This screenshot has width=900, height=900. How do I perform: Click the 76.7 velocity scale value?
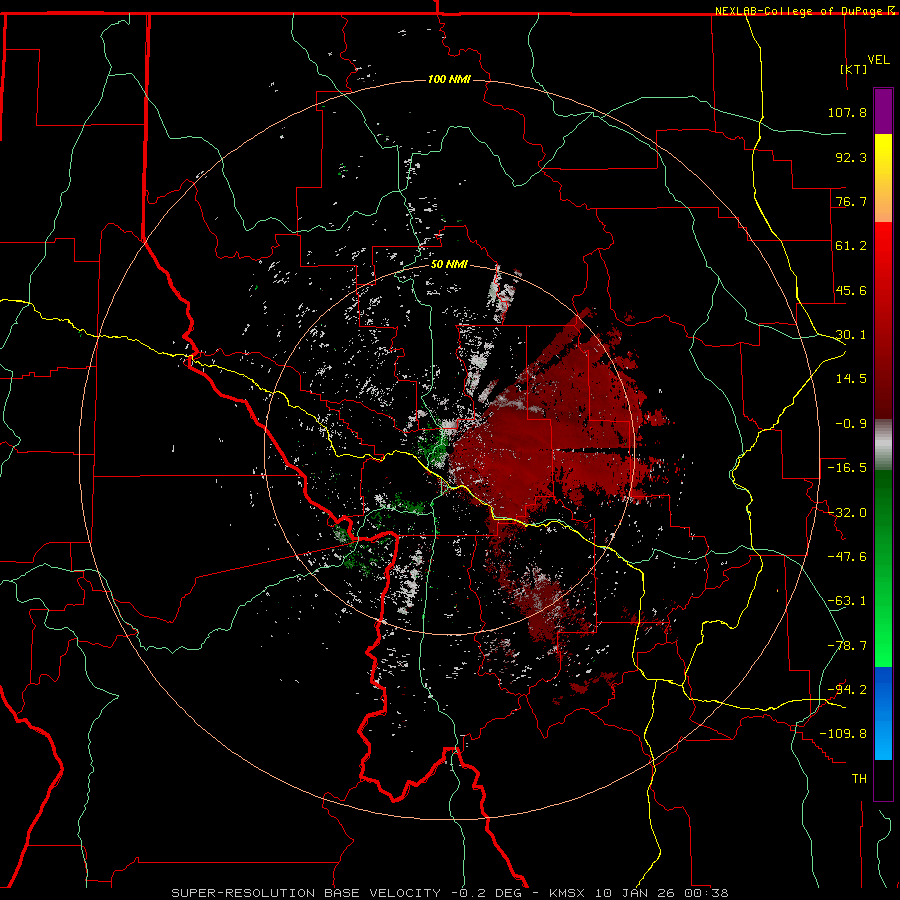[x=851, y=201]
